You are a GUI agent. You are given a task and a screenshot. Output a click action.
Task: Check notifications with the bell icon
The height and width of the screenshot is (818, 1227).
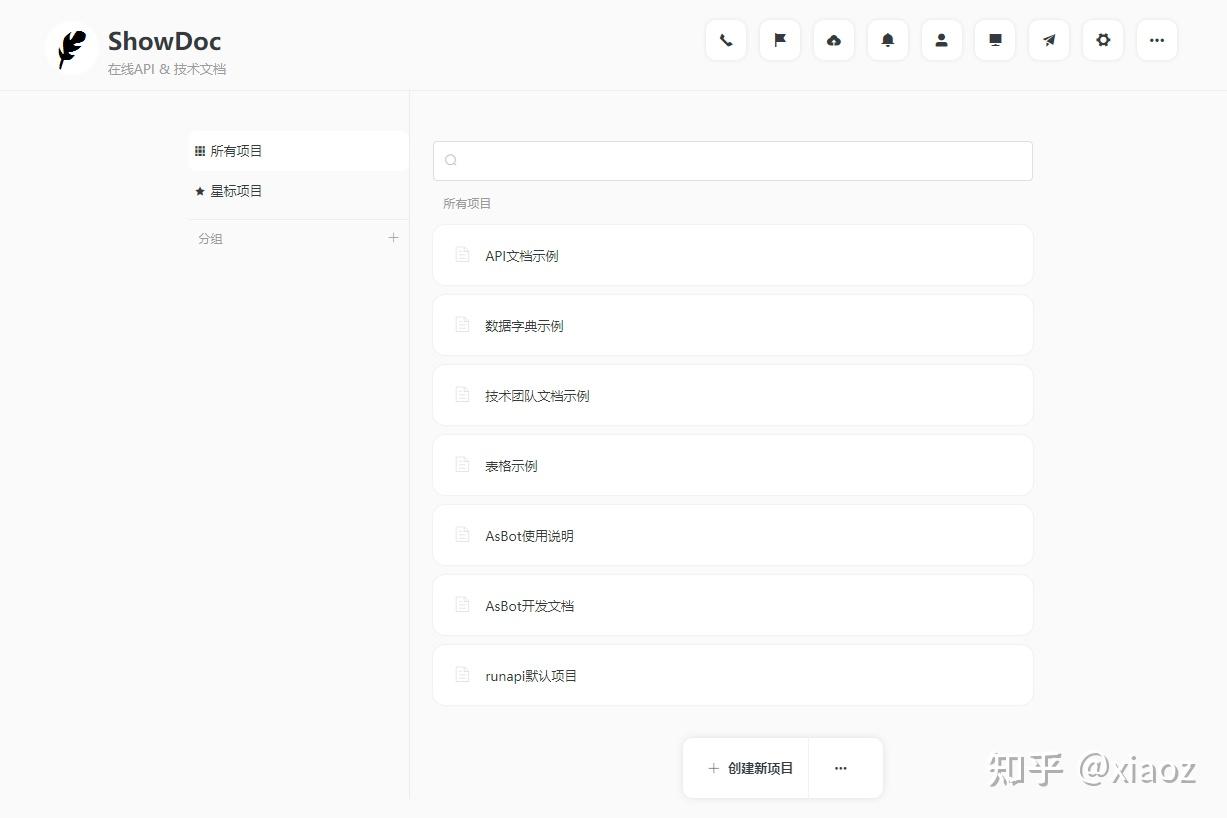coord(887,40)
